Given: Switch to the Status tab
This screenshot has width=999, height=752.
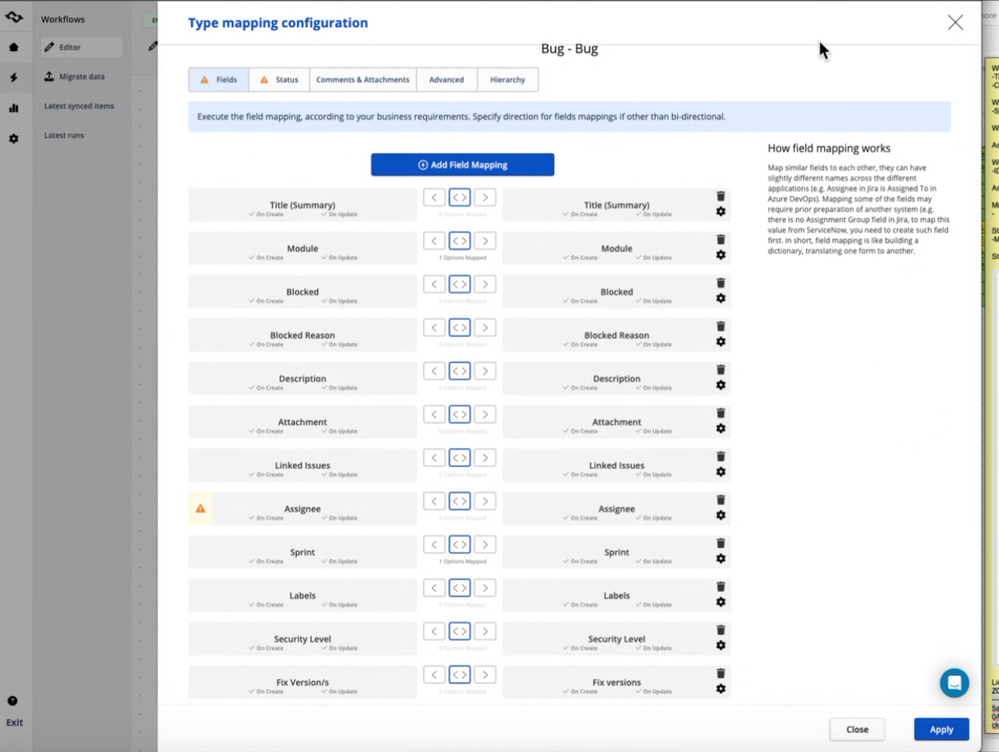Looking at the screenshot, I should click(x=279, y=80).
